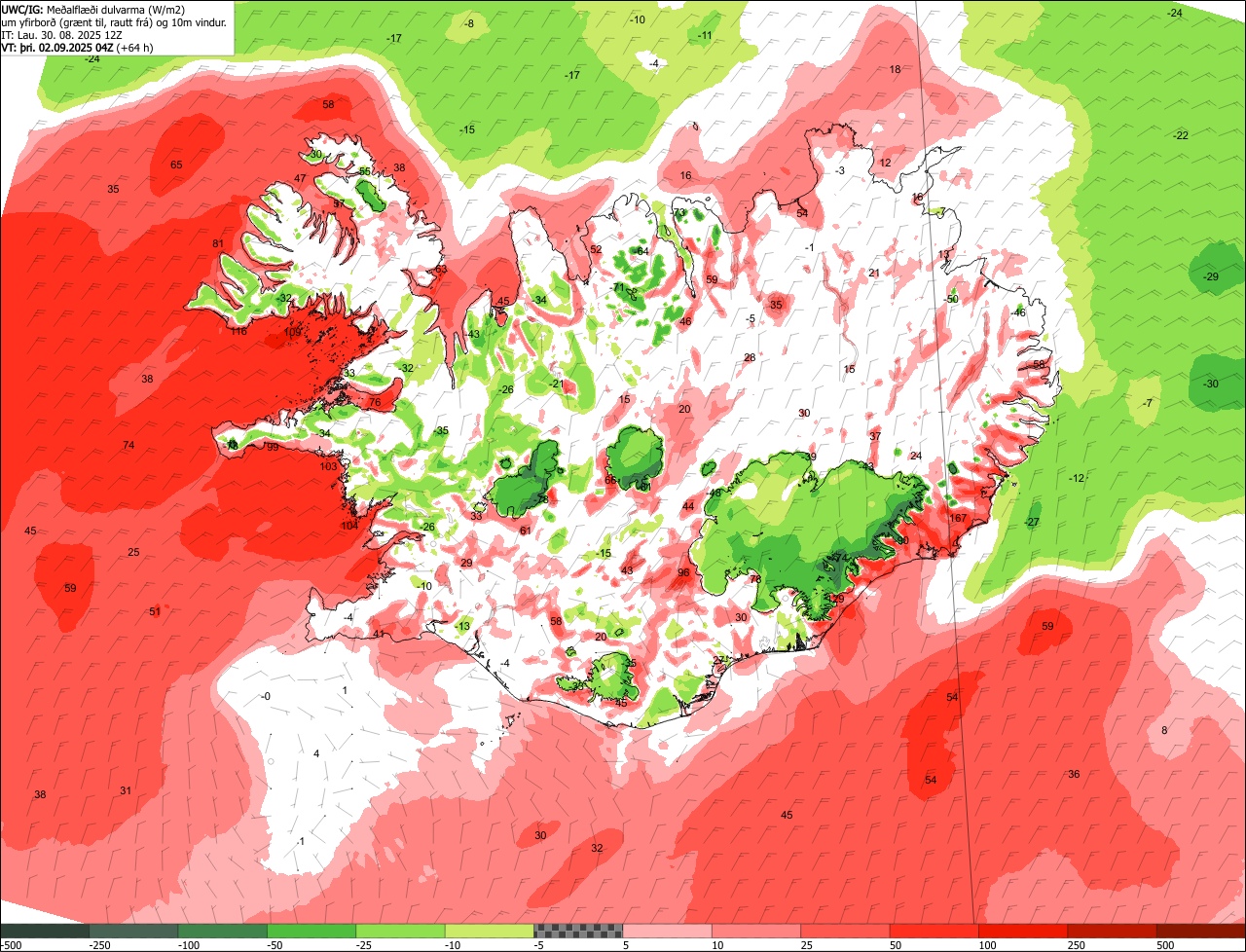Click the init time 'IT: Lau. 30. 08. 2025 12Z'

62,34
